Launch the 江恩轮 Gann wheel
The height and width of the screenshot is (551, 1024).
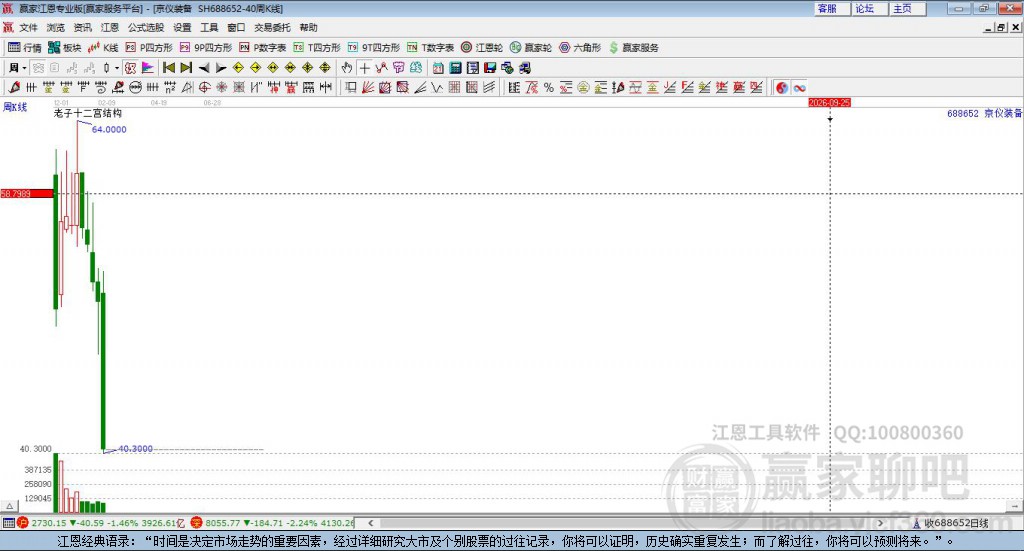(482, 48)
